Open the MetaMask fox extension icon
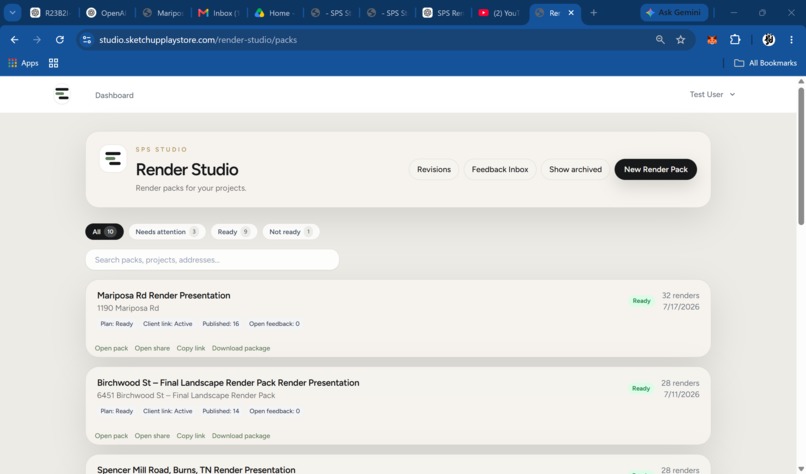The width and height of the screenshot is (806, 474). [x=712, y=40]
